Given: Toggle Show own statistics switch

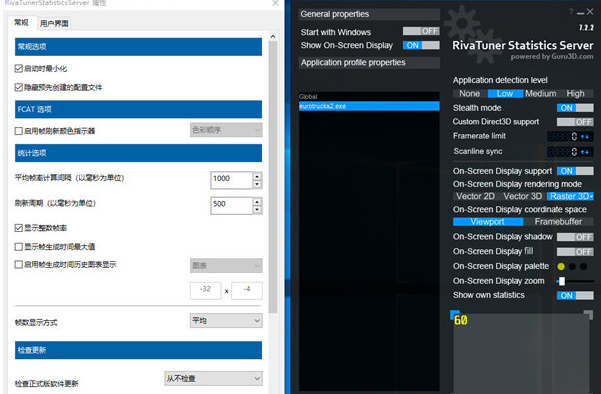Looking at the screenshot, I should coord(575,296).
